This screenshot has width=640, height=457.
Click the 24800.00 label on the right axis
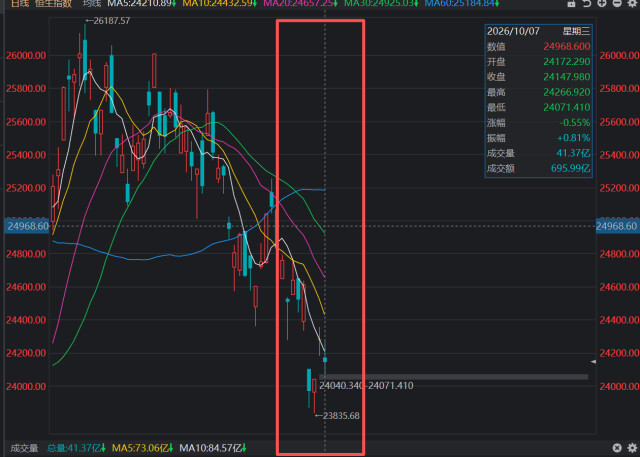pyautogui.click(x=619, y=254)
